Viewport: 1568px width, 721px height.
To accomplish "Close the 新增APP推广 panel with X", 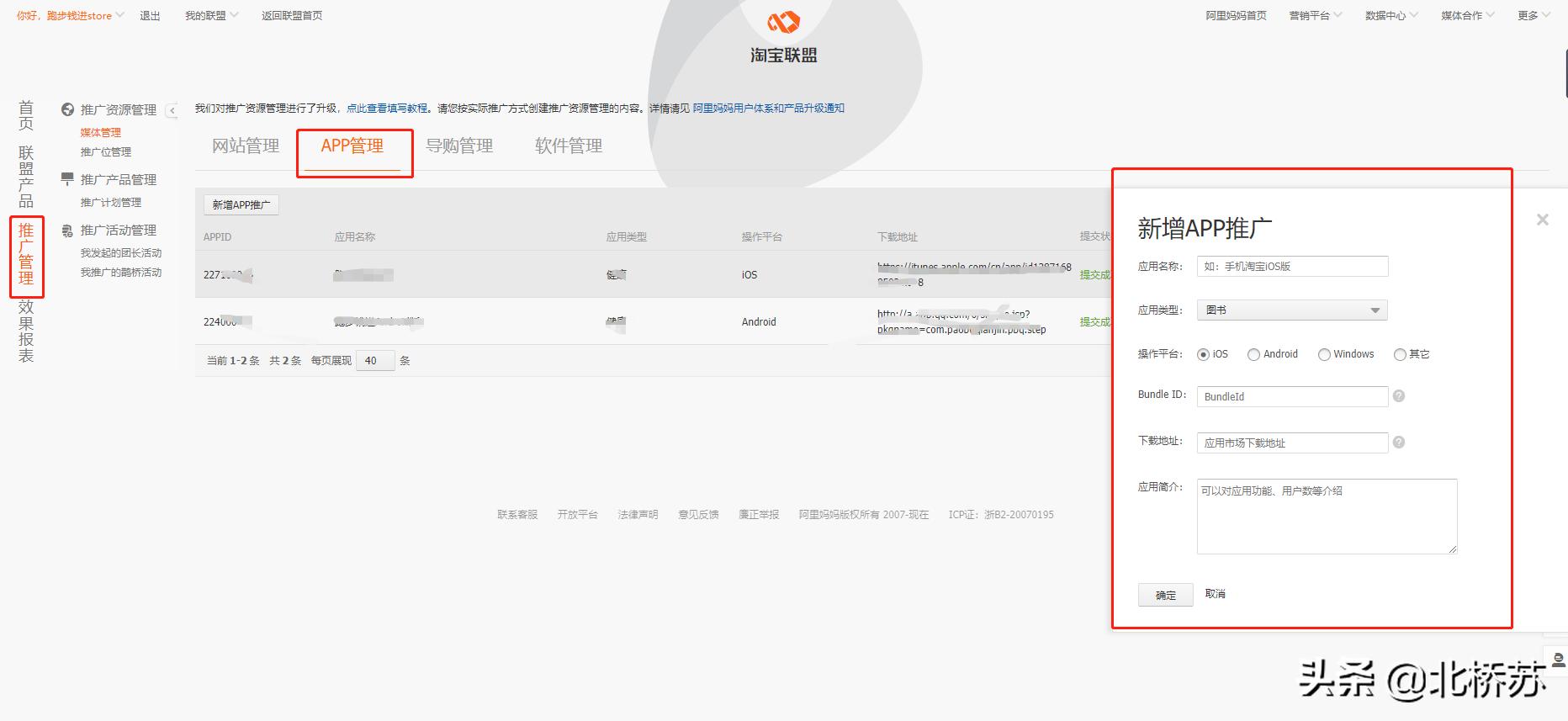I will point(1542,220).
